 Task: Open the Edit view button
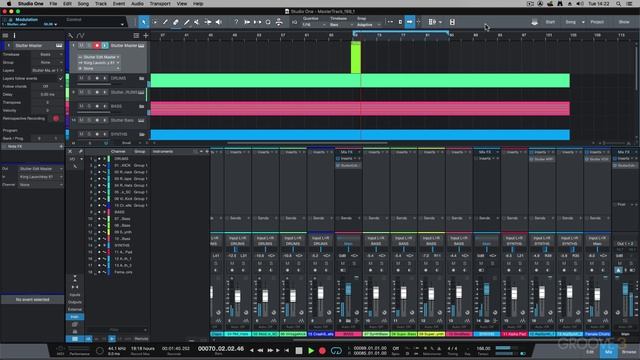[x=590, y=351]
